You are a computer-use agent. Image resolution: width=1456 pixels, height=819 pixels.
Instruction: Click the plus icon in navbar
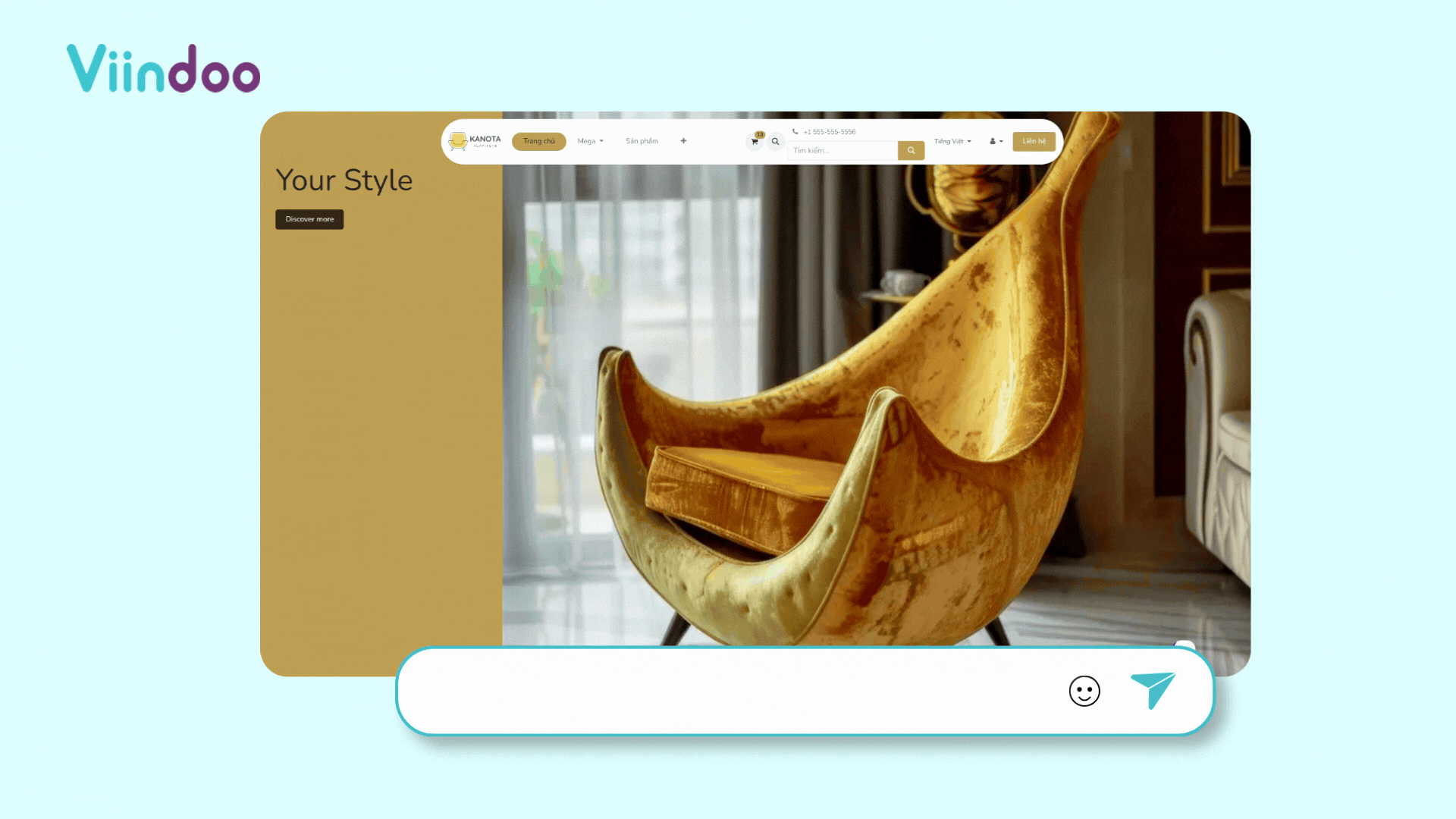point(683,141)
